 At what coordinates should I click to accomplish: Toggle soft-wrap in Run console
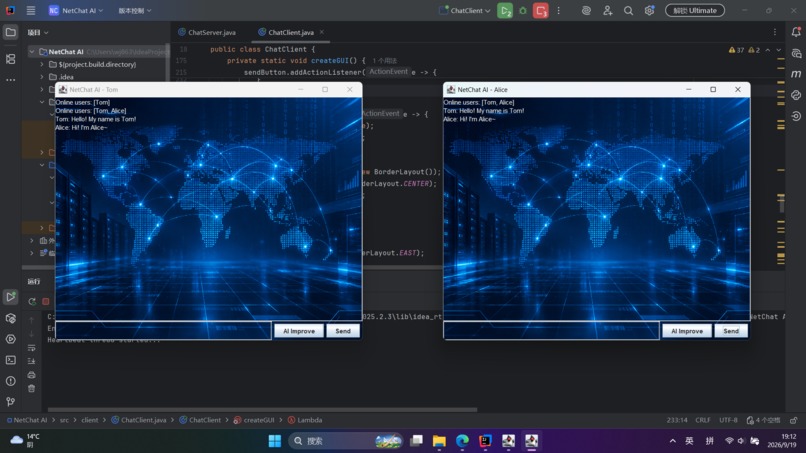click(31, 348)
